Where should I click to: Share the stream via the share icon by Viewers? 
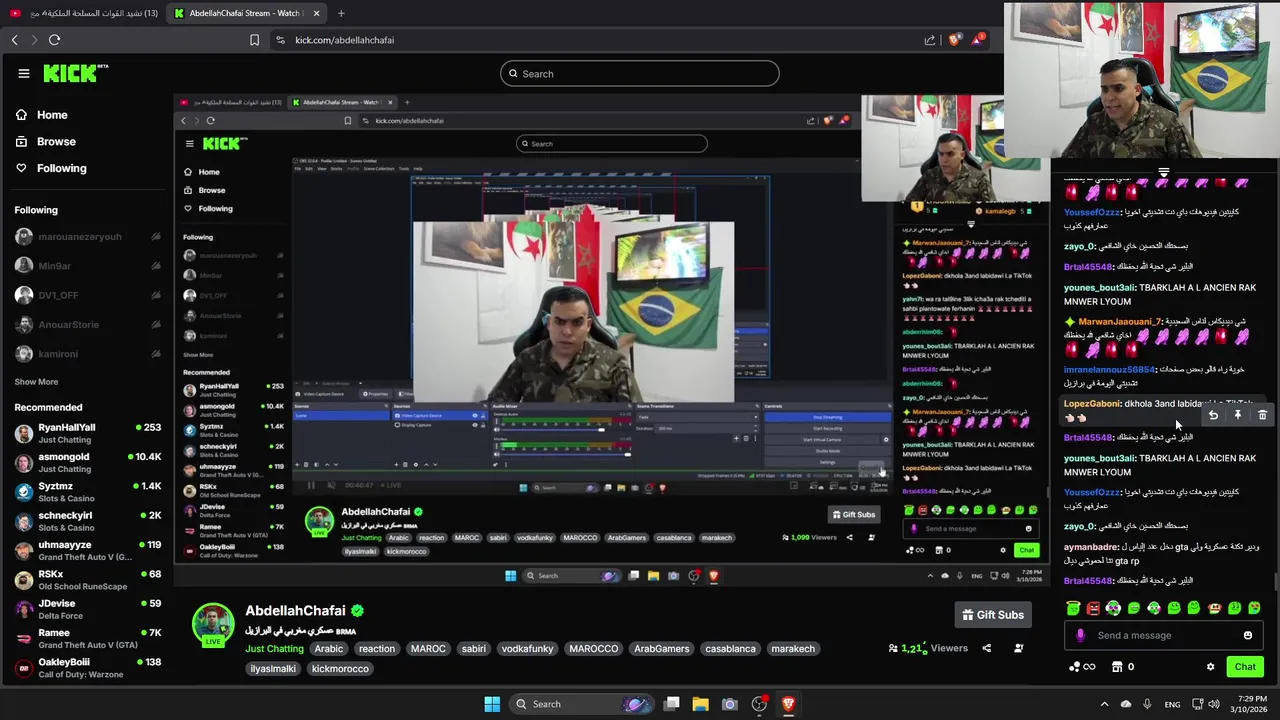986,648
